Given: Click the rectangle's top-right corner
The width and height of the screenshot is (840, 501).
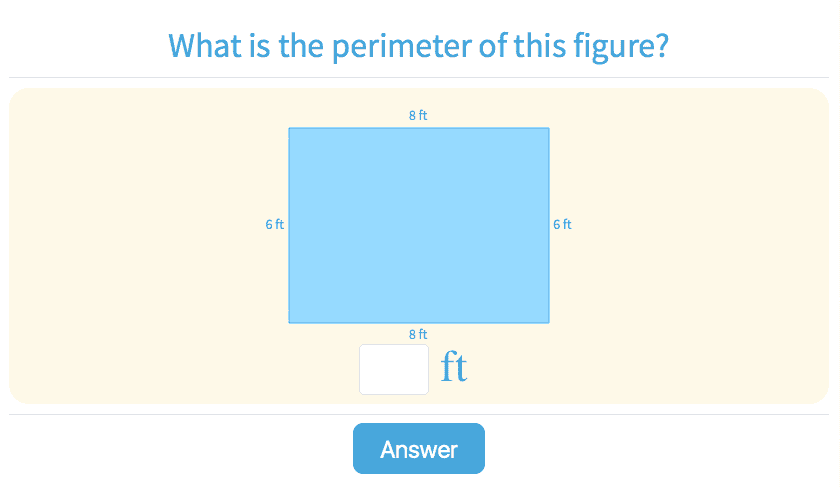Looking at the screenshot, I should pyautogui.click(x=548, y=128).
